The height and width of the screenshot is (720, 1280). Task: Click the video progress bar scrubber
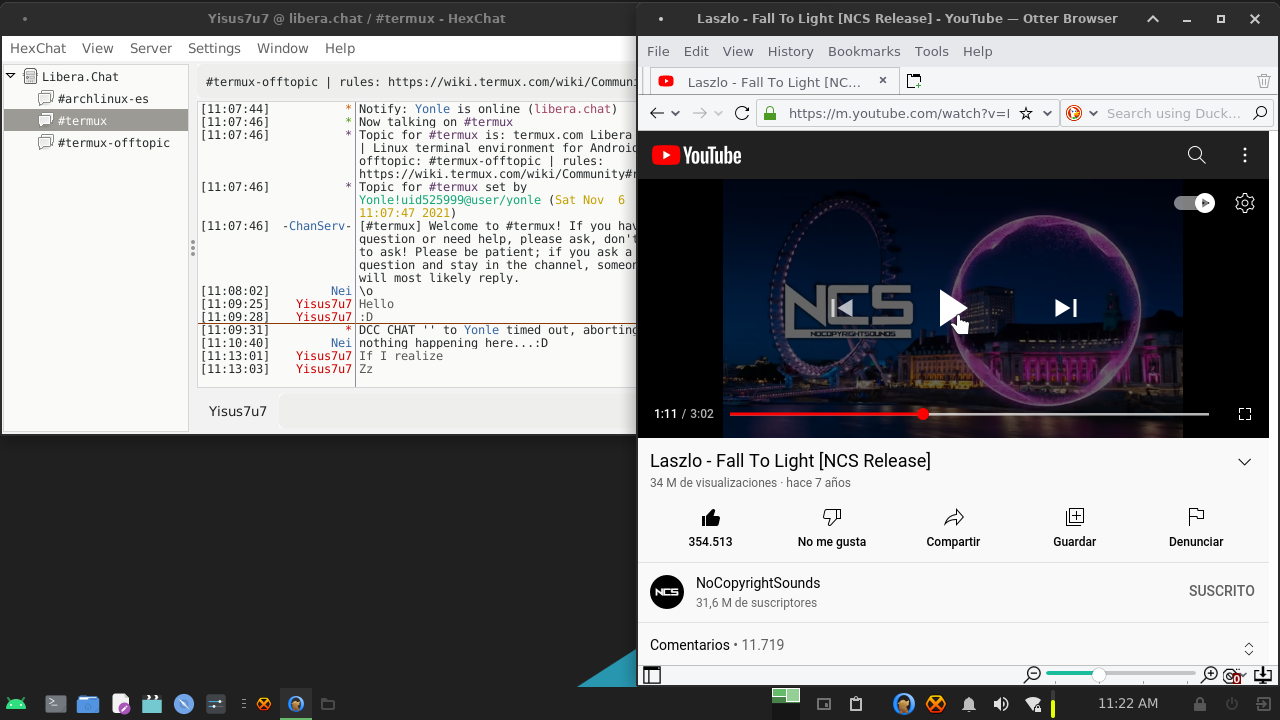coord(922,414)
